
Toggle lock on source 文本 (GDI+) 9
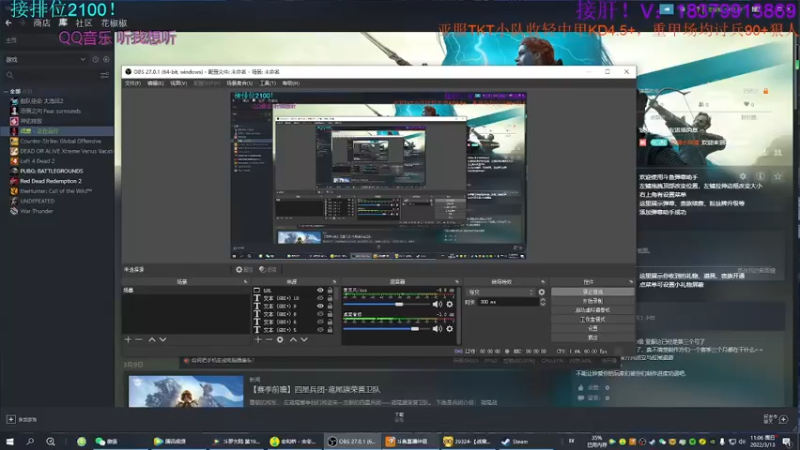click(x=330, y=306)
